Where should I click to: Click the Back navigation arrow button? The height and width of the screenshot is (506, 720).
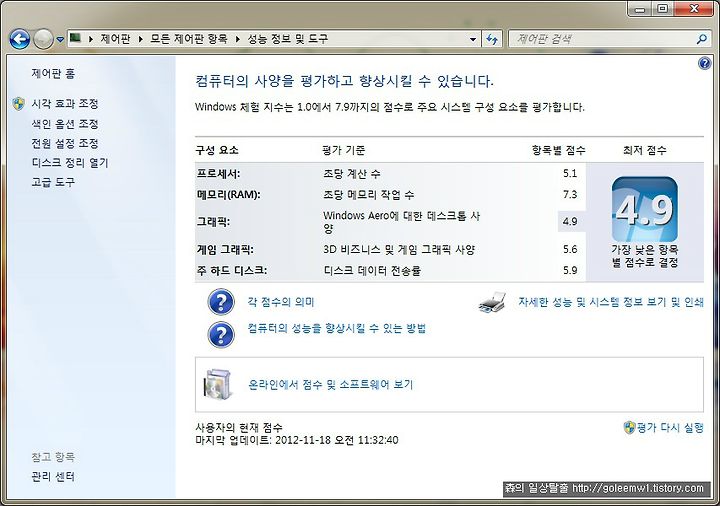20,39
